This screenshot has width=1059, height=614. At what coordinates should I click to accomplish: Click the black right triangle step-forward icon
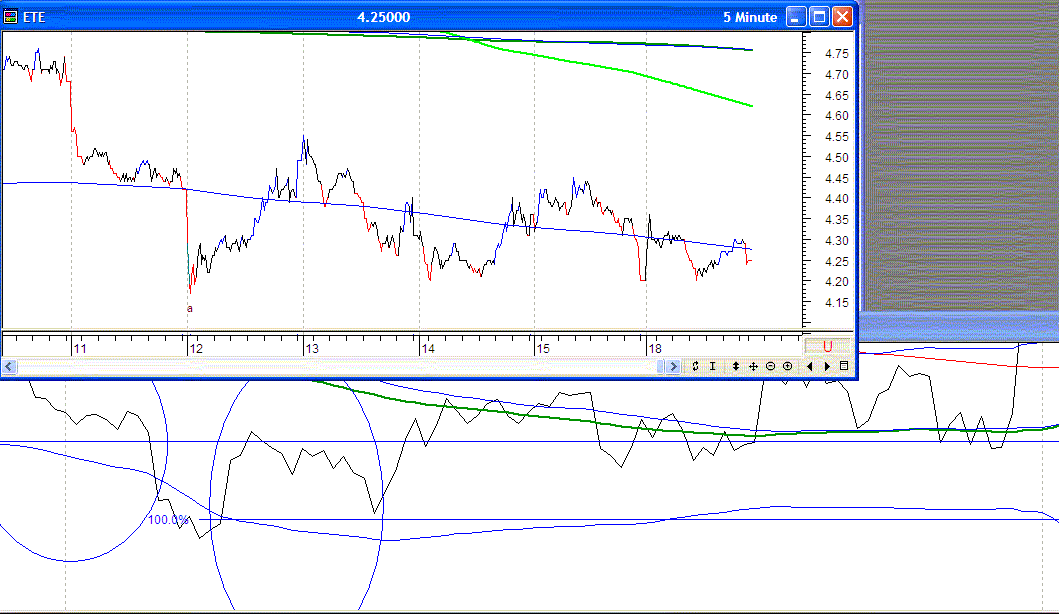click(x=827, y=366)
